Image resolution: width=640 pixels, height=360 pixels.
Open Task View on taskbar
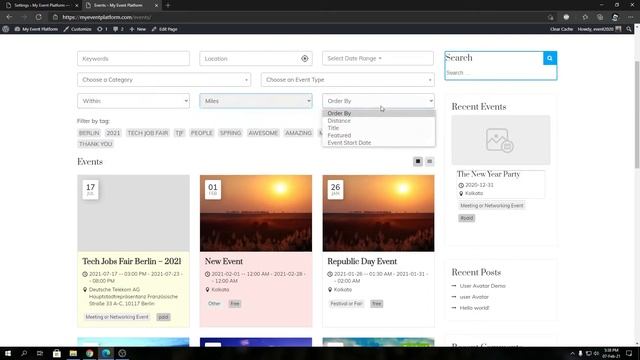tap(40, 353)
